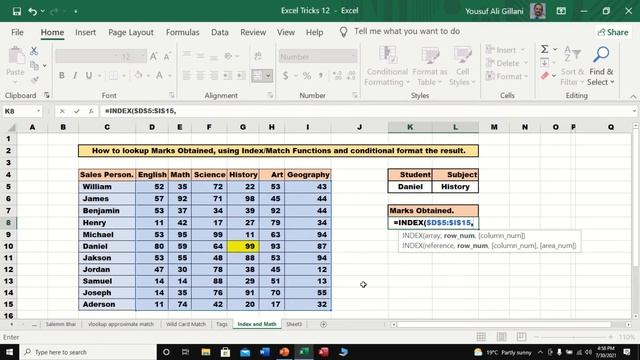Switch to Formulas ribbon tab
This screenshot has height=360, width=640.
coord(182,32)
